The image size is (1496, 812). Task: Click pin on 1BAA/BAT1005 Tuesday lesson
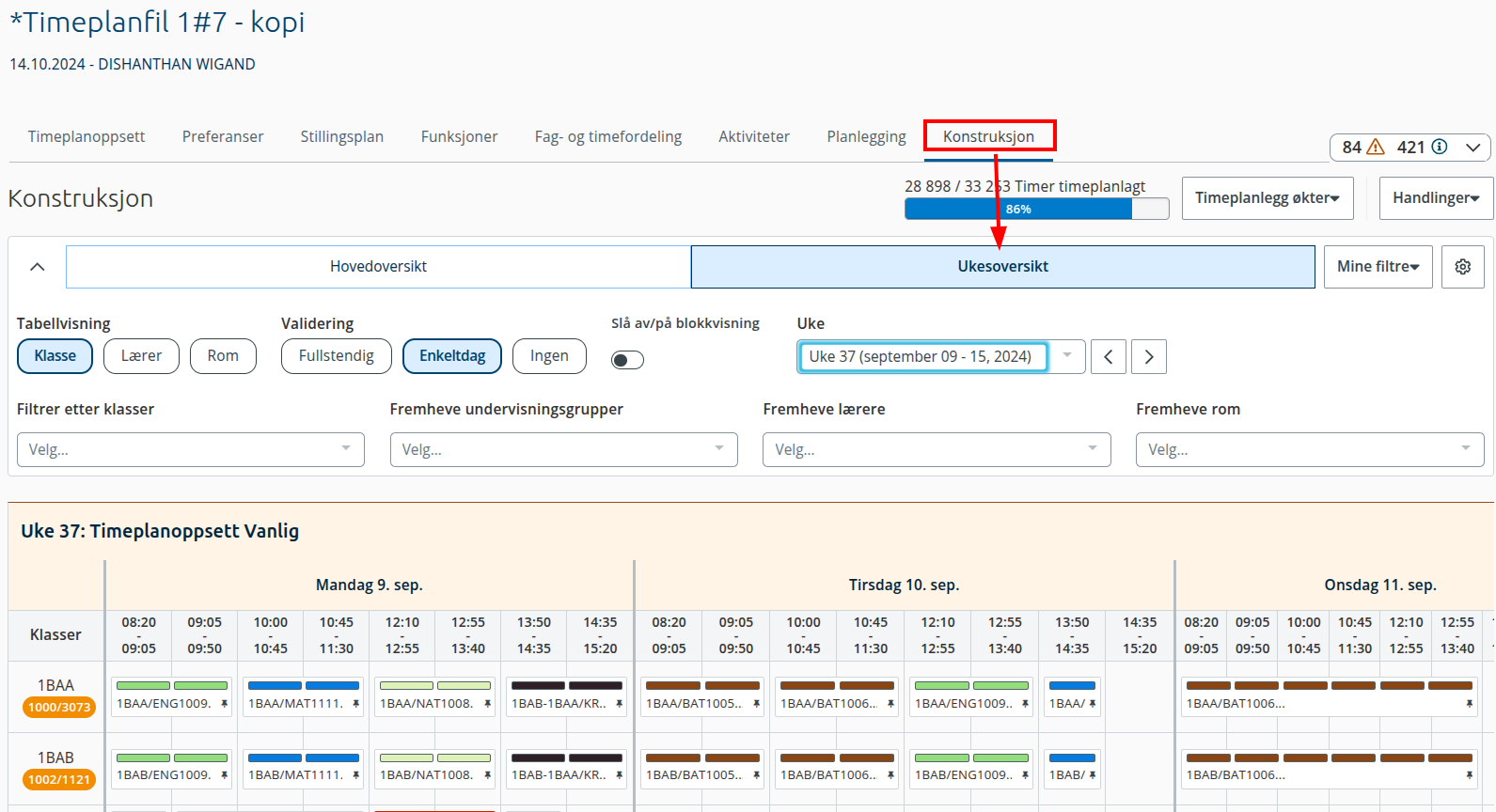click(756, 704)
